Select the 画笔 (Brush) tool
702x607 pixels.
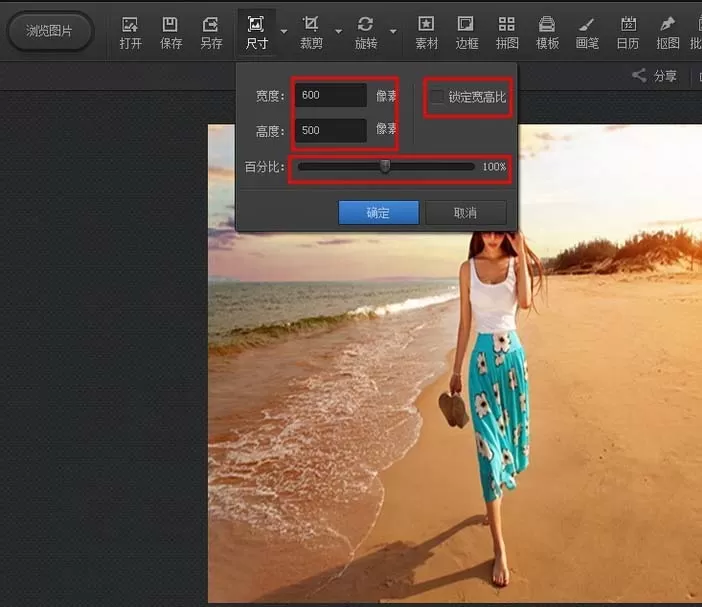click(x=587, y=33)
